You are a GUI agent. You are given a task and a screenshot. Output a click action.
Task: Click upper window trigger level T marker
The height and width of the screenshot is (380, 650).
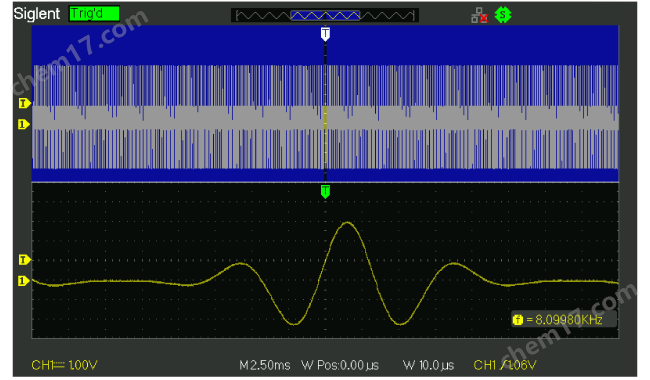coord(24,103)
